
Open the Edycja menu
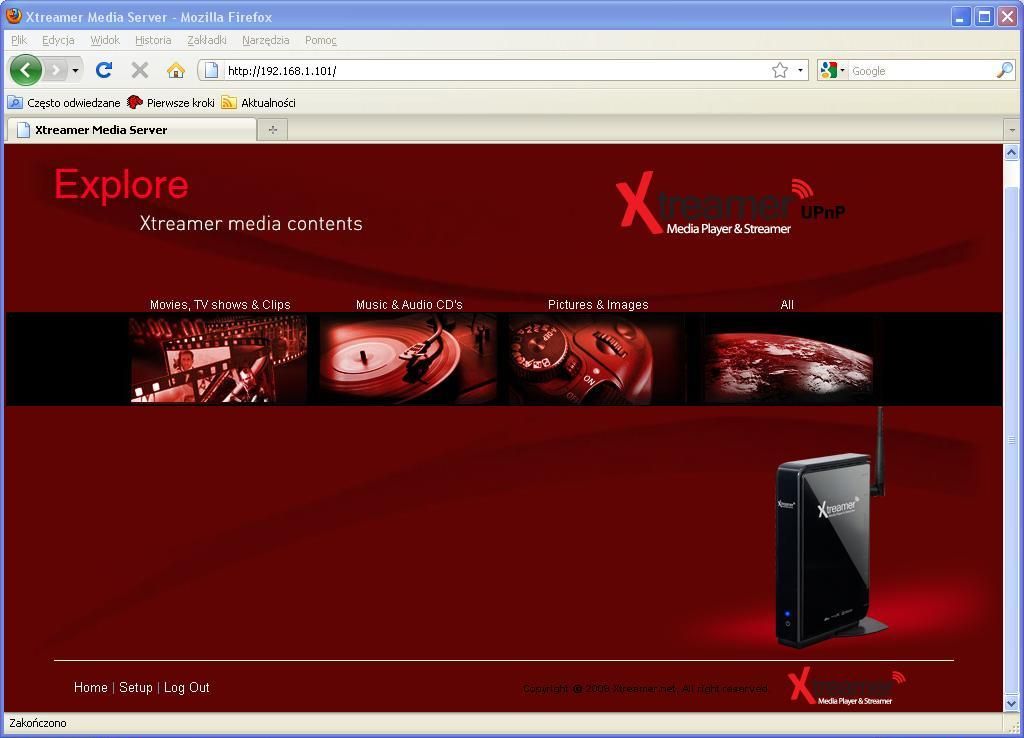click(58, 40)
